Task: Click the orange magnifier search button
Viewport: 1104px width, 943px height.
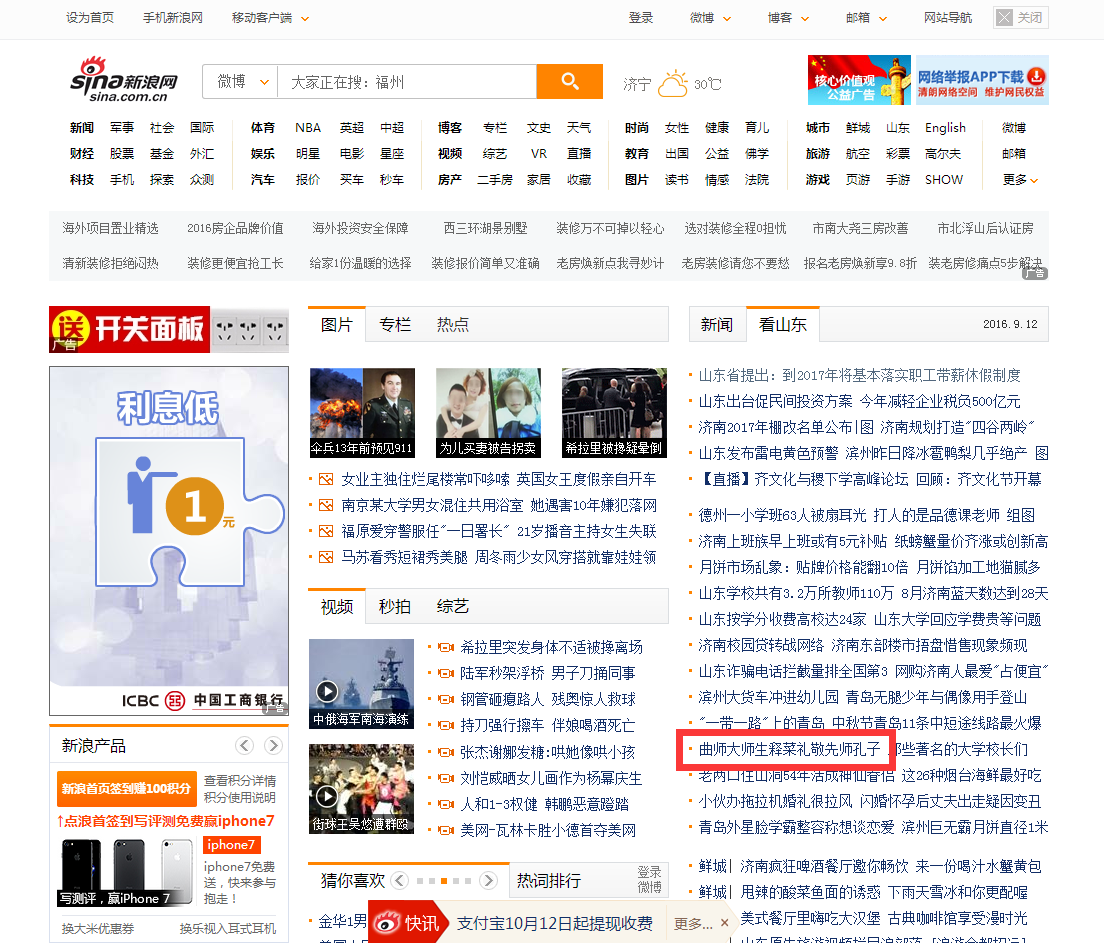Action: point(569,82)
